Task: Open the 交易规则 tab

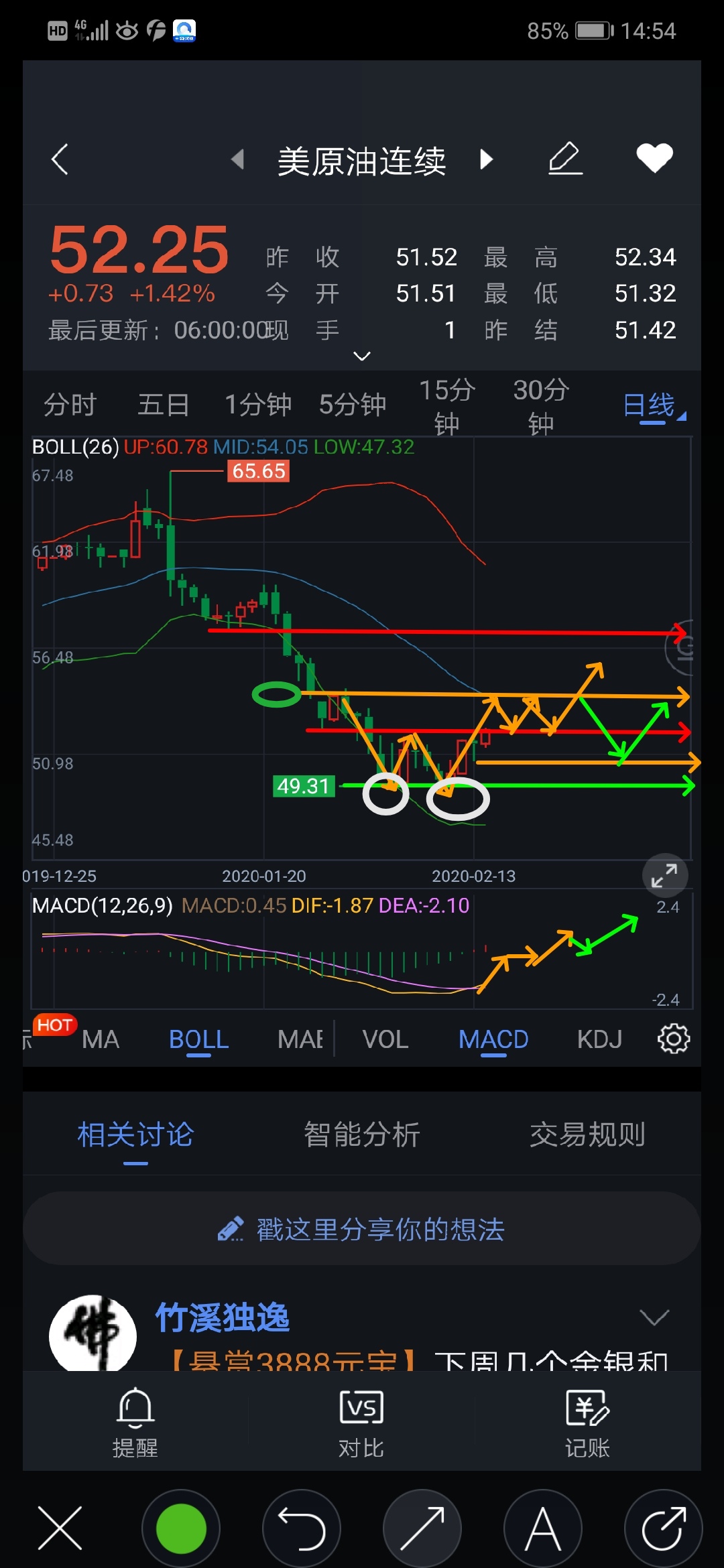Action: (x=587, y=1135)
